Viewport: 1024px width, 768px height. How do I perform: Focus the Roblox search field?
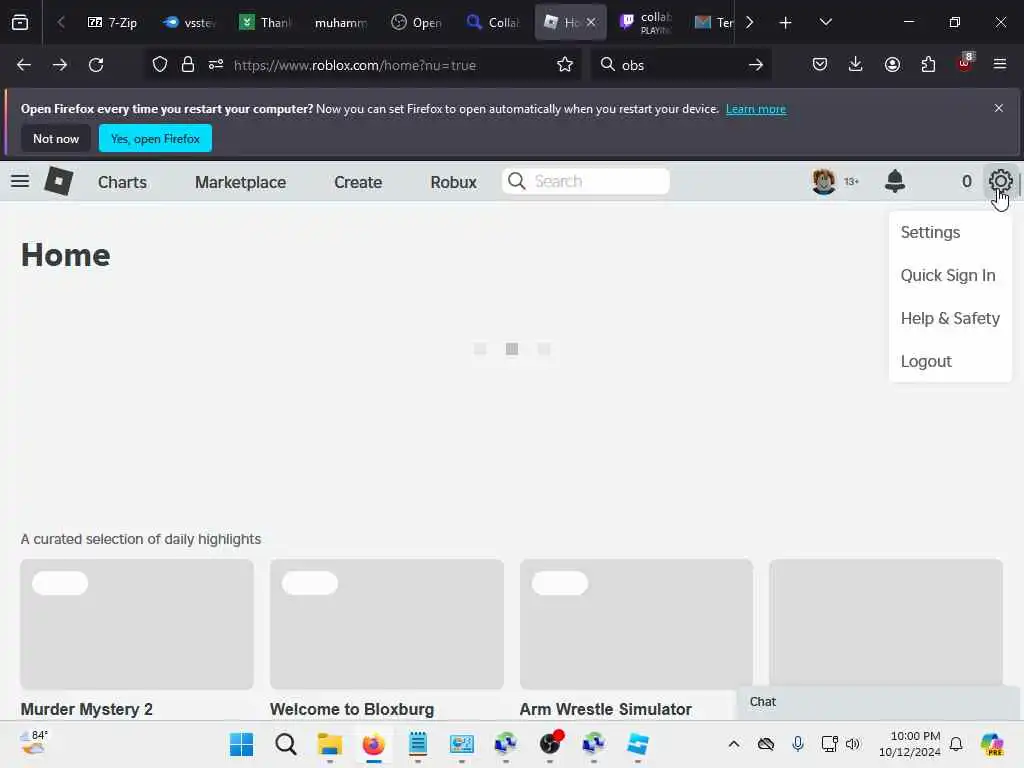pyautogui.click(x=586, y=181)
